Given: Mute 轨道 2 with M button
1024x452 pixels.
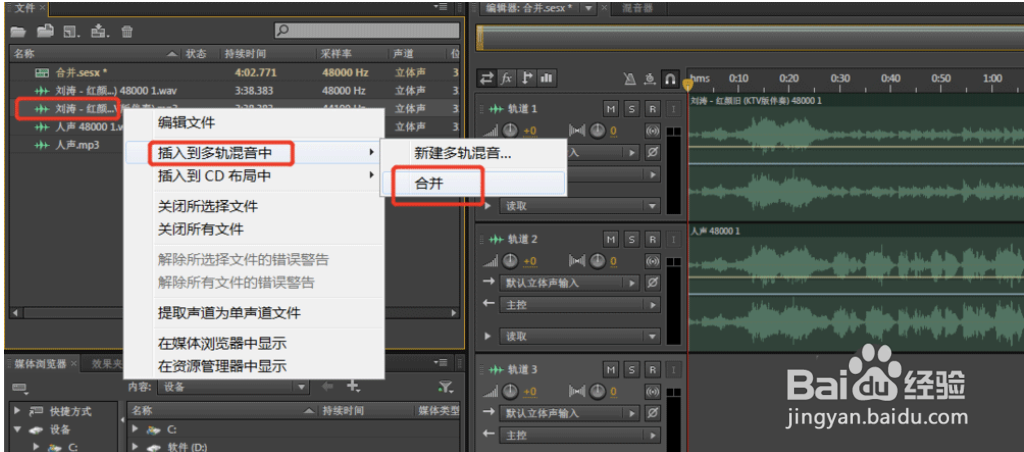Looking at the screenshot, I should point(611,239).
